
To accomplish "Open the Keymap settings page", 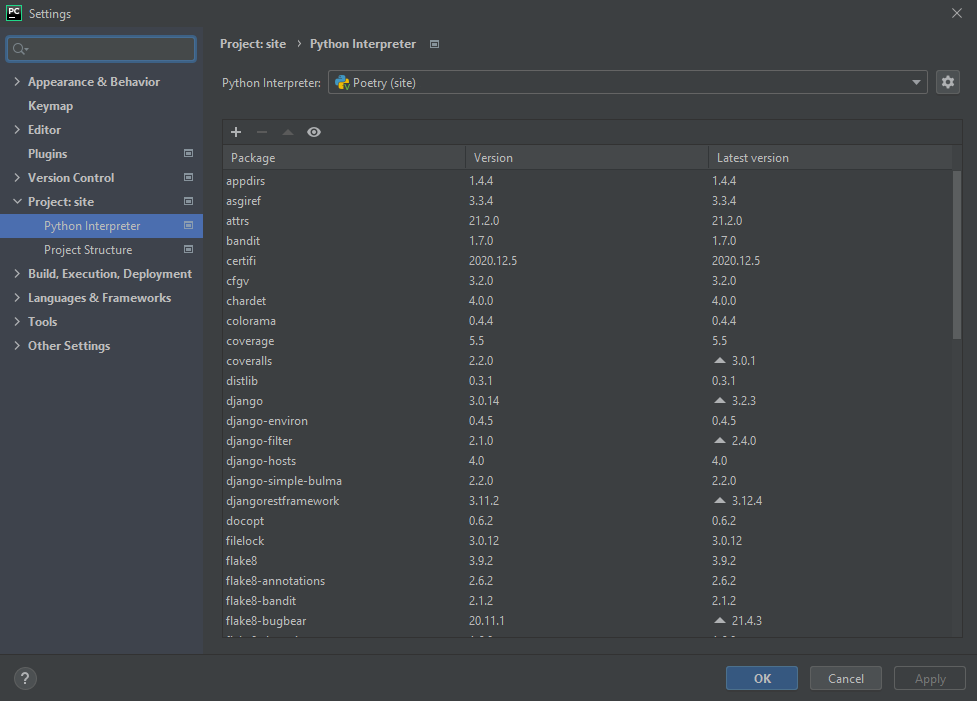I will (51, 105).
